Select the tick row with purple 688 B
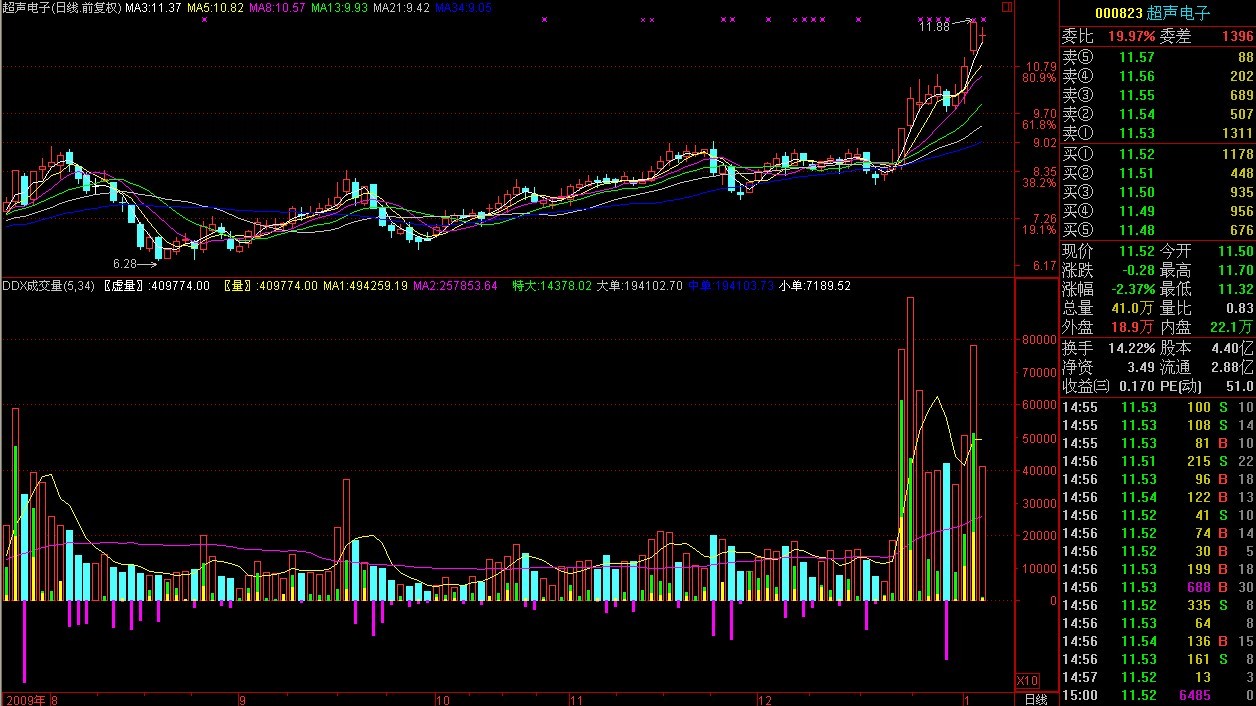The width and height of the screenshot is (1256, 706). [x=1157, y=588]
